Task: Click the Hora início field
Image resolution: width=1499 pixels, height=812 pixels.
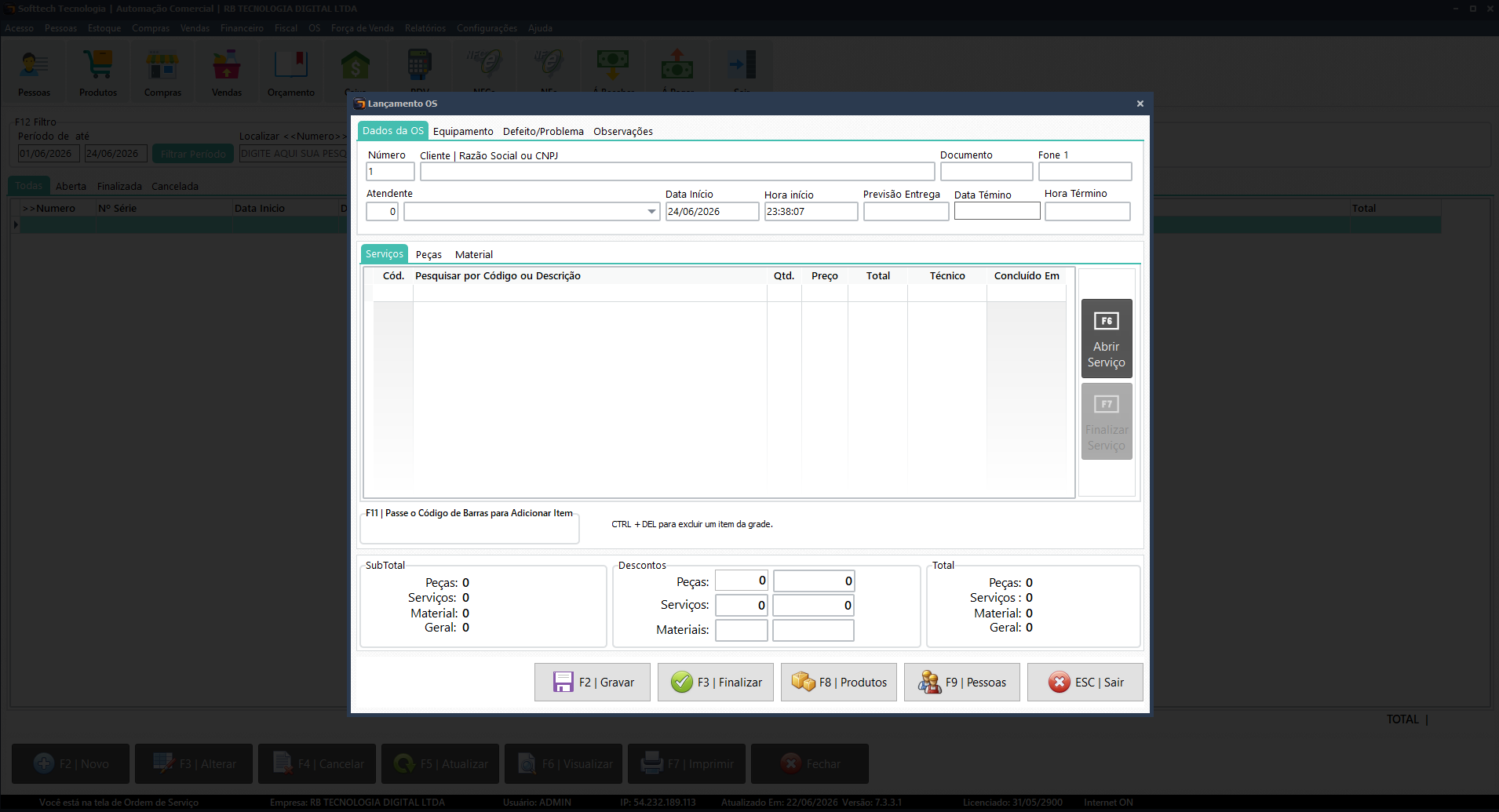Action: (812, 212)
